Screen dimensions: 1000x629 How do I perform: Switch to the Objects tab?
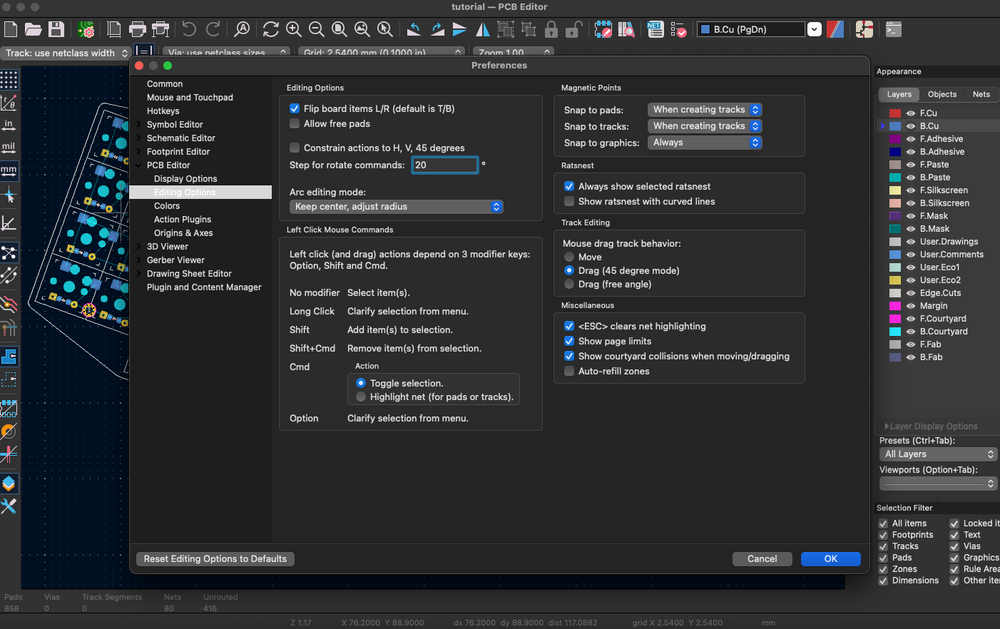(x=943, y=94)
